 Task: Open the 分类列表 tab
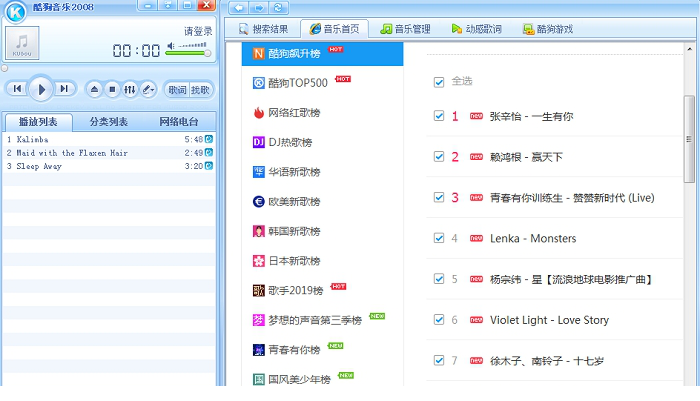[108, 122]
